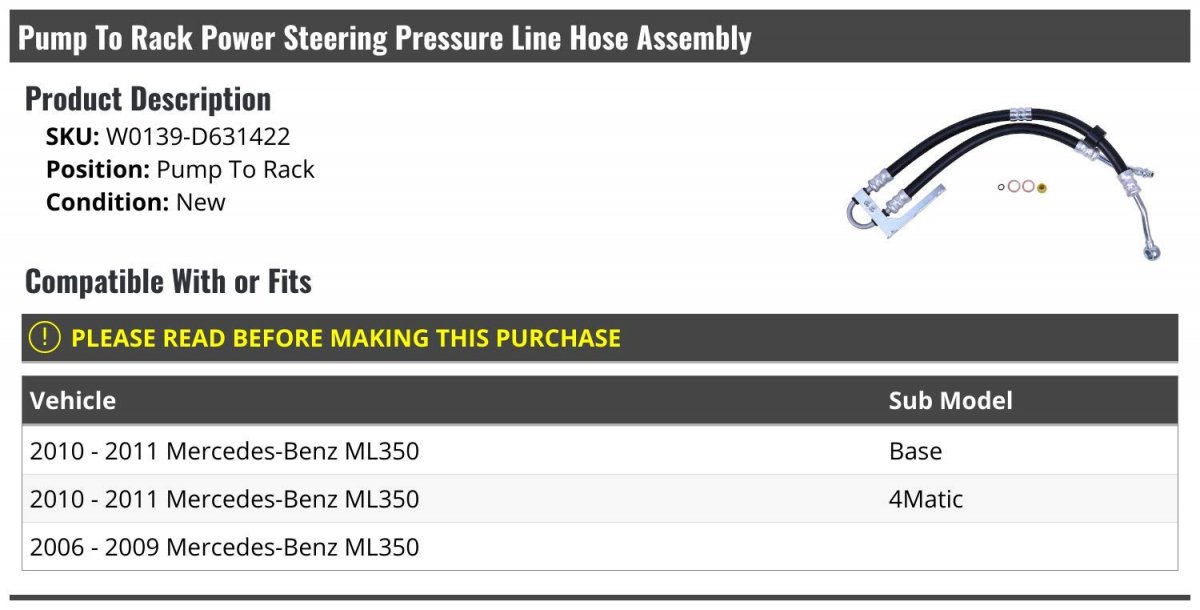
Task: Click the SKU value W0139-D631422
Action: (x=198, y=137)
